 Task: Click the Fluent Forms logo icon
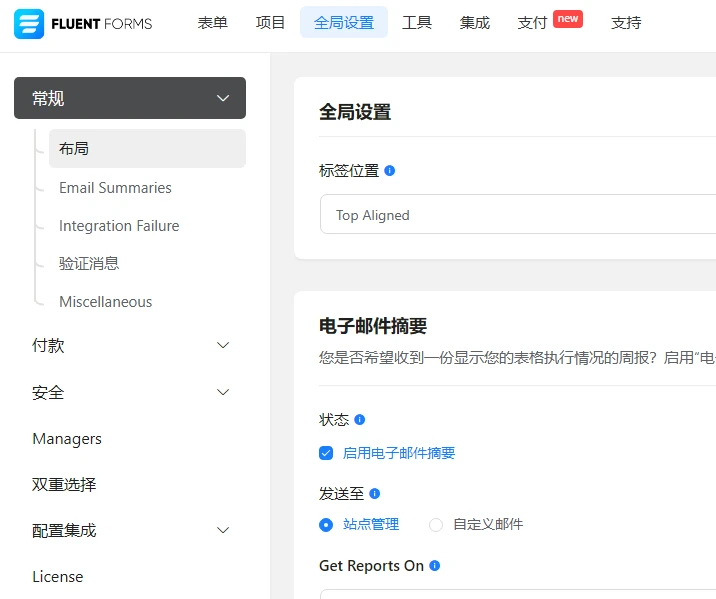29,24
